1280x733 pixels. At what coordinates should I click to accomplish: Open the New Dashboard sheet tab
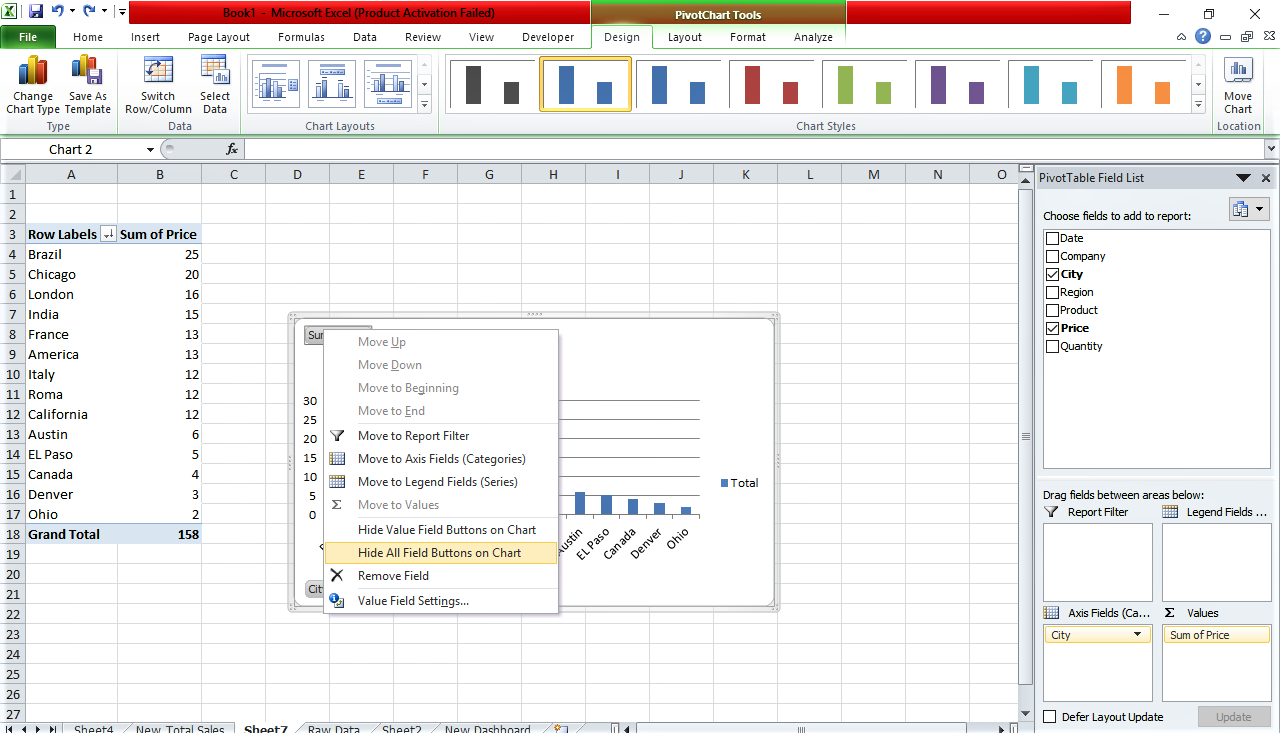pos(488,729)
